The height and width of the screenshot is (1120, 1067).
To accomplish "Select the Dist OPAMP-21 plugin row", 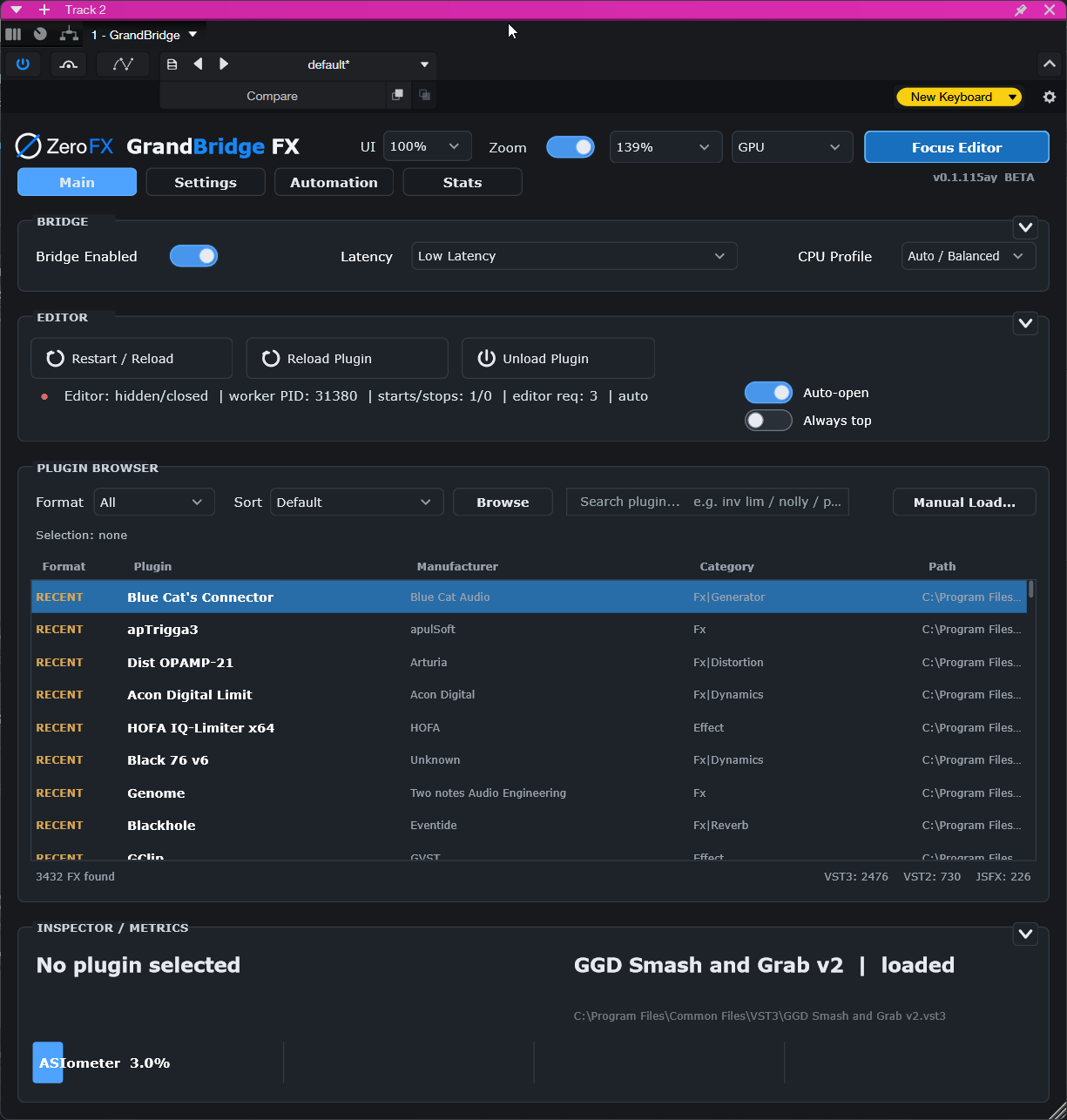I will [529, 662].
